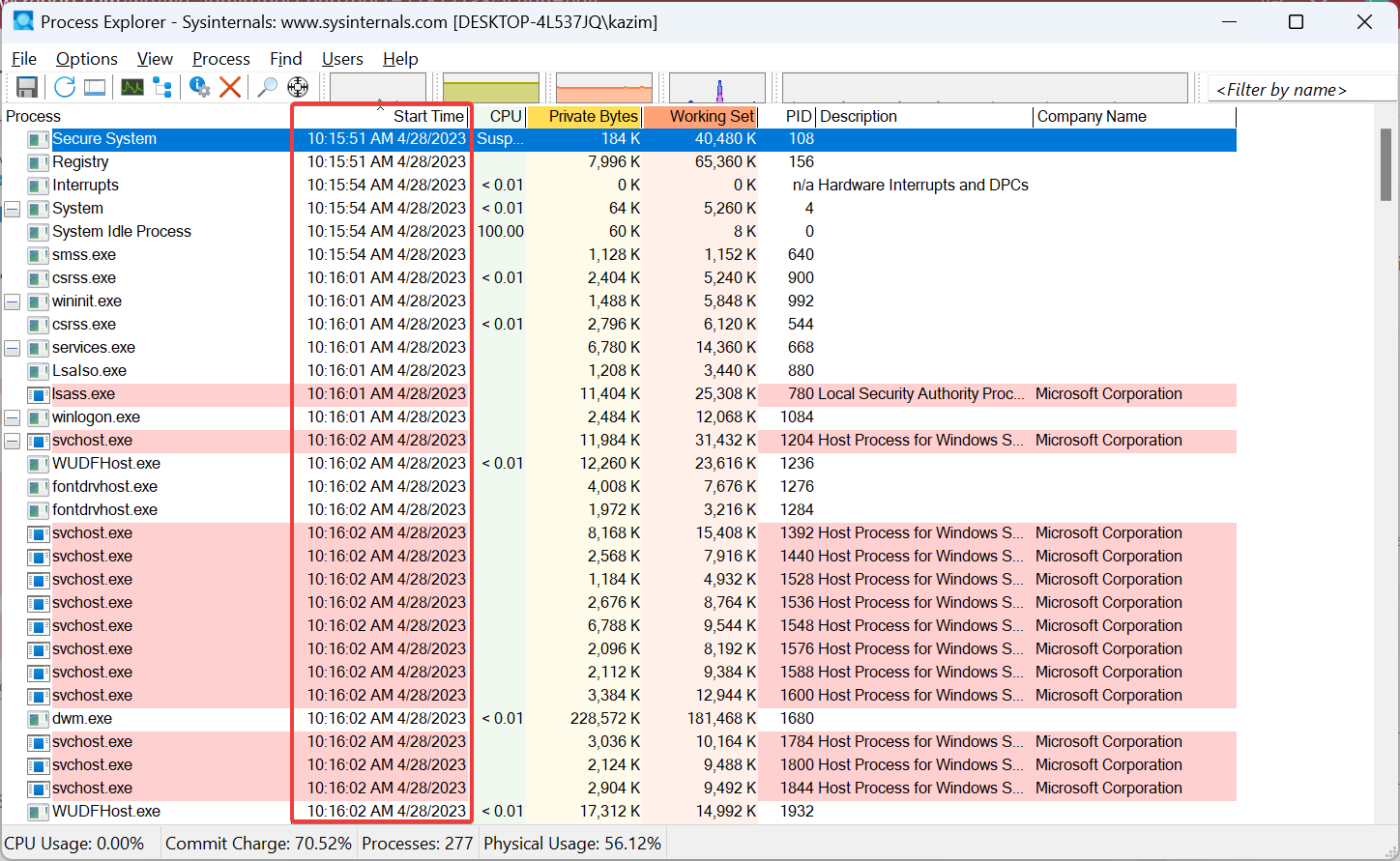
Task: Click the PID 1680 cell
Action: [x=798, y=719]
